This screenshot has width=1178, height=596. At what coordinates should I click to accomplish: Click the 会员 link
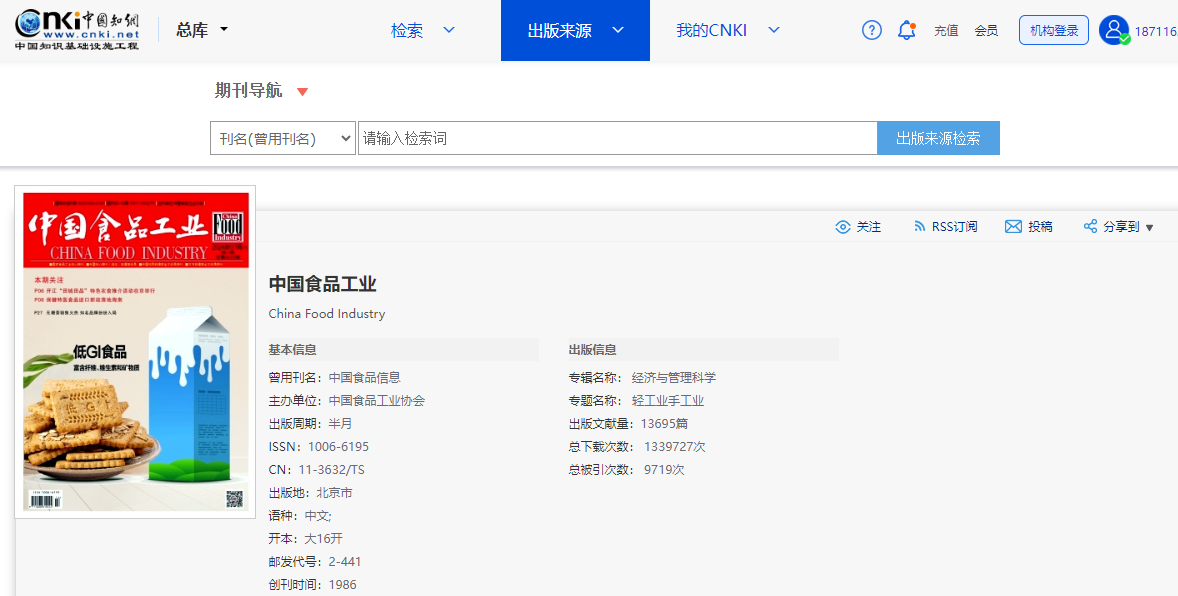point(986,31)
